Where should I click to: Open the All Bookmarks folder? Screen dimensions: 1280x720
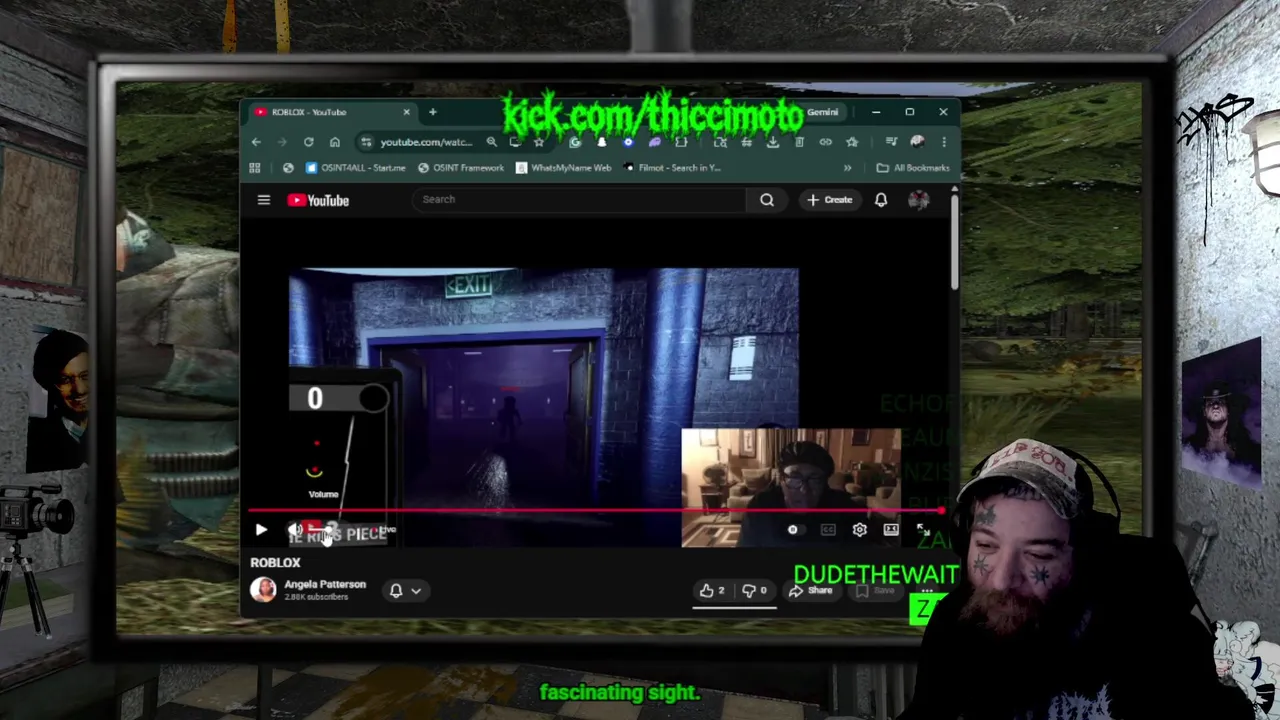[x=913, y=168]
